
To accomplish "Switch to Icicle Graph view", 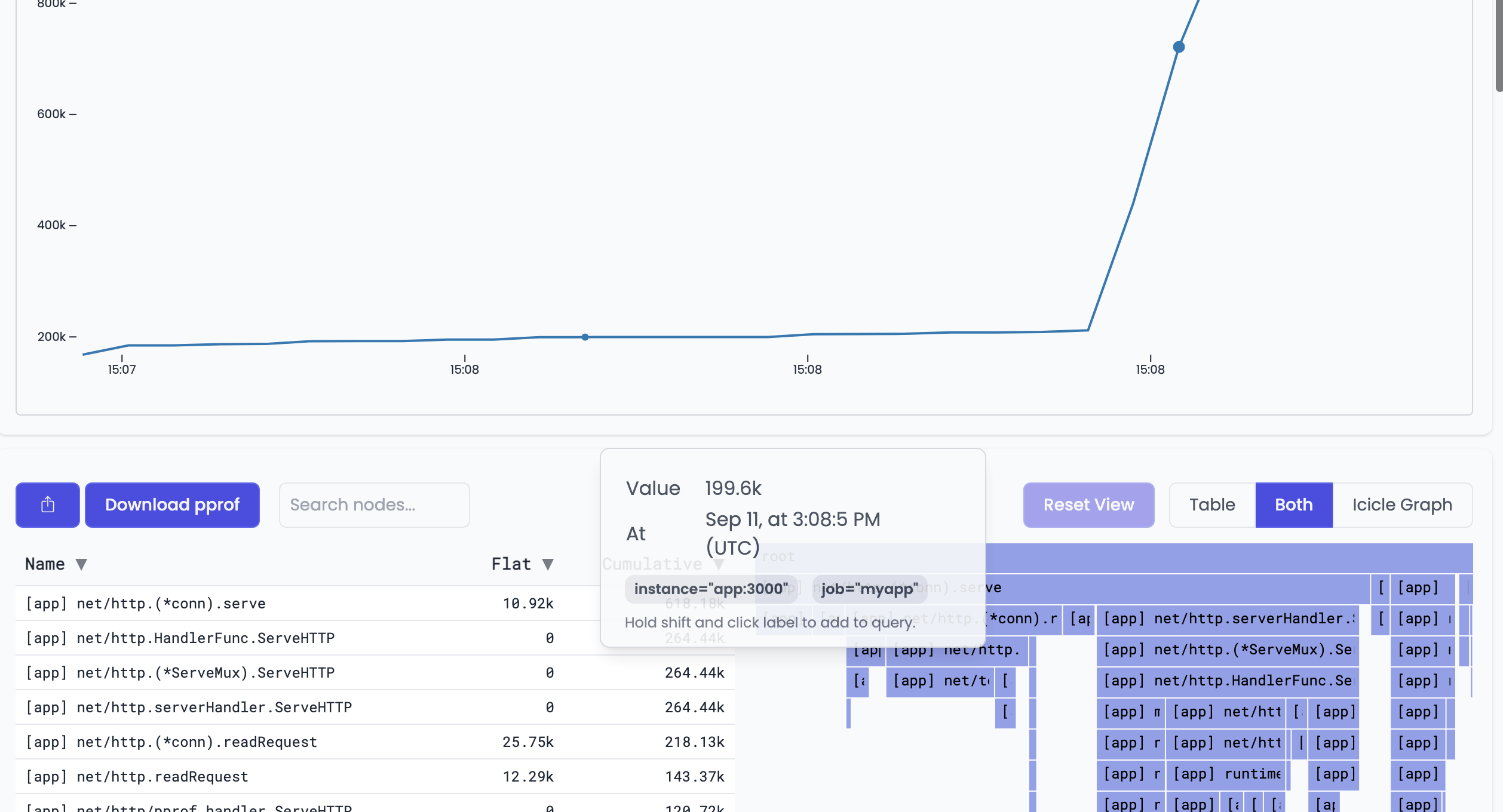I will pyautogui.click(x=1402, y=505).
